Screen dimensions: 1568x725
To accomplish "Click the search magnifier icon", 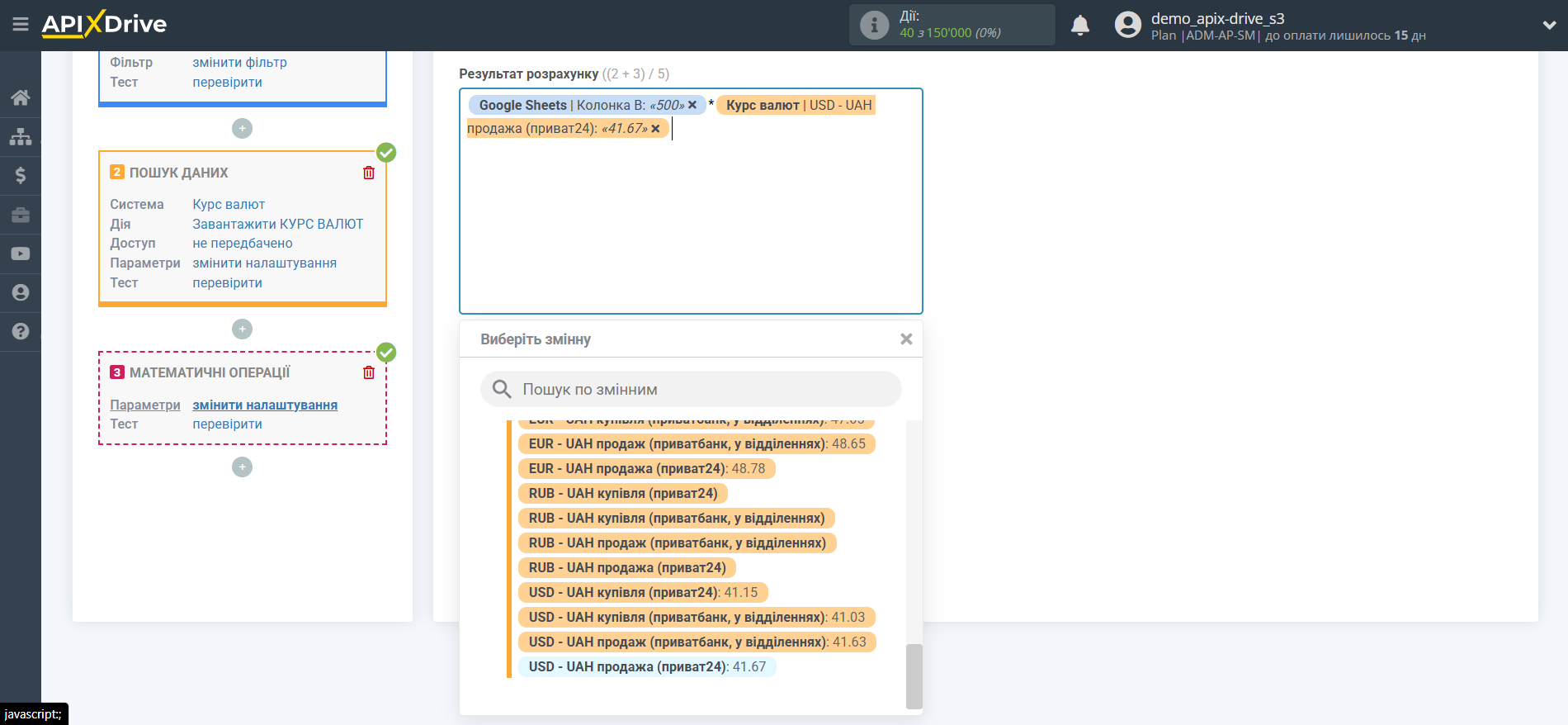I will [502, 389].
